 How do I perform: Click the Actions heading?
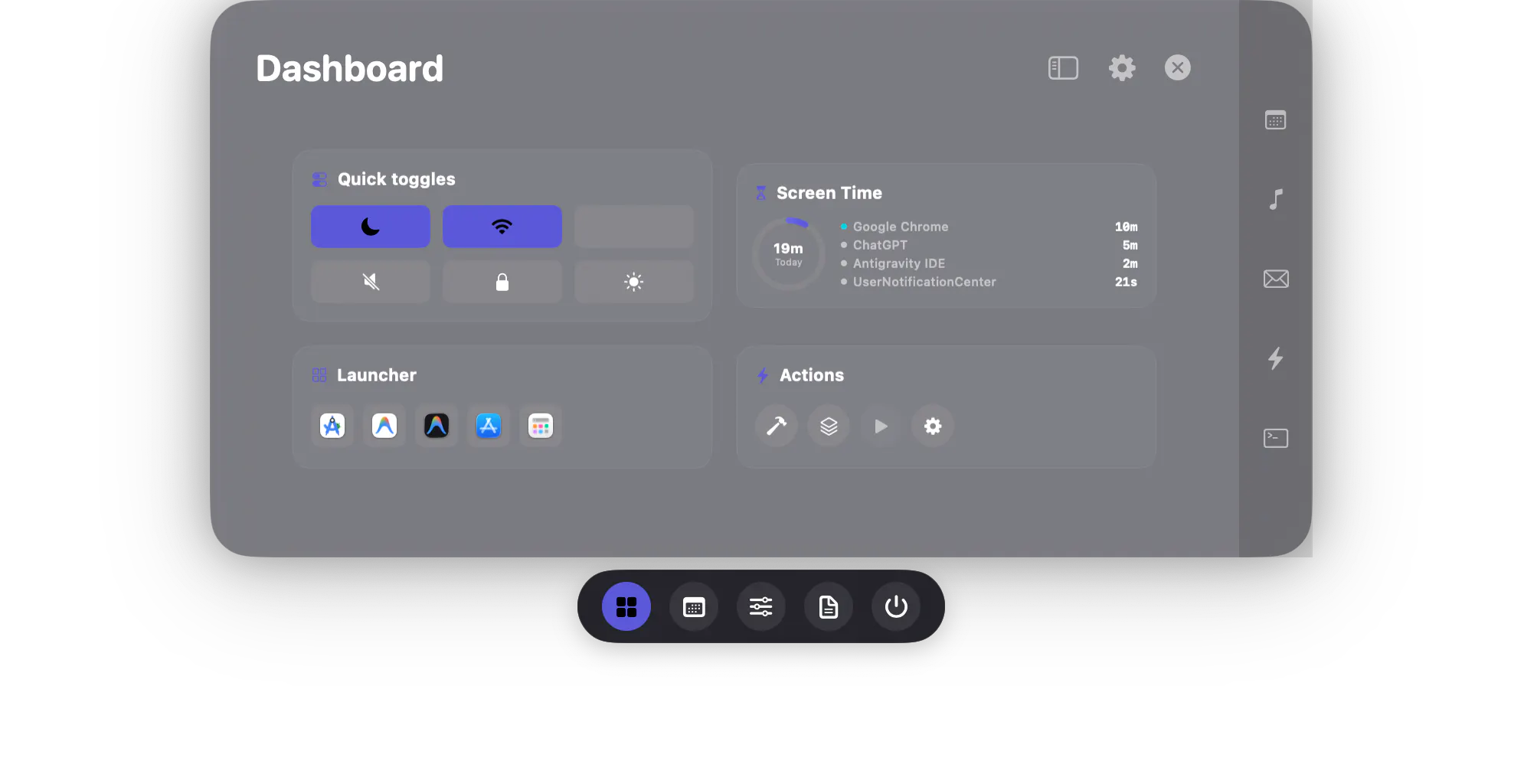tap(812, 375)
